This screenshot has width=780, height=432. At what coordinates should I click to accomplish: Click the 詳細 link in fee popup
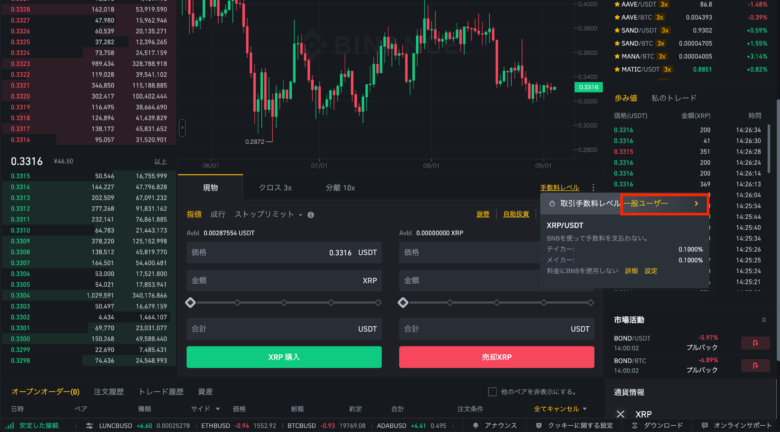pos(631,271)
